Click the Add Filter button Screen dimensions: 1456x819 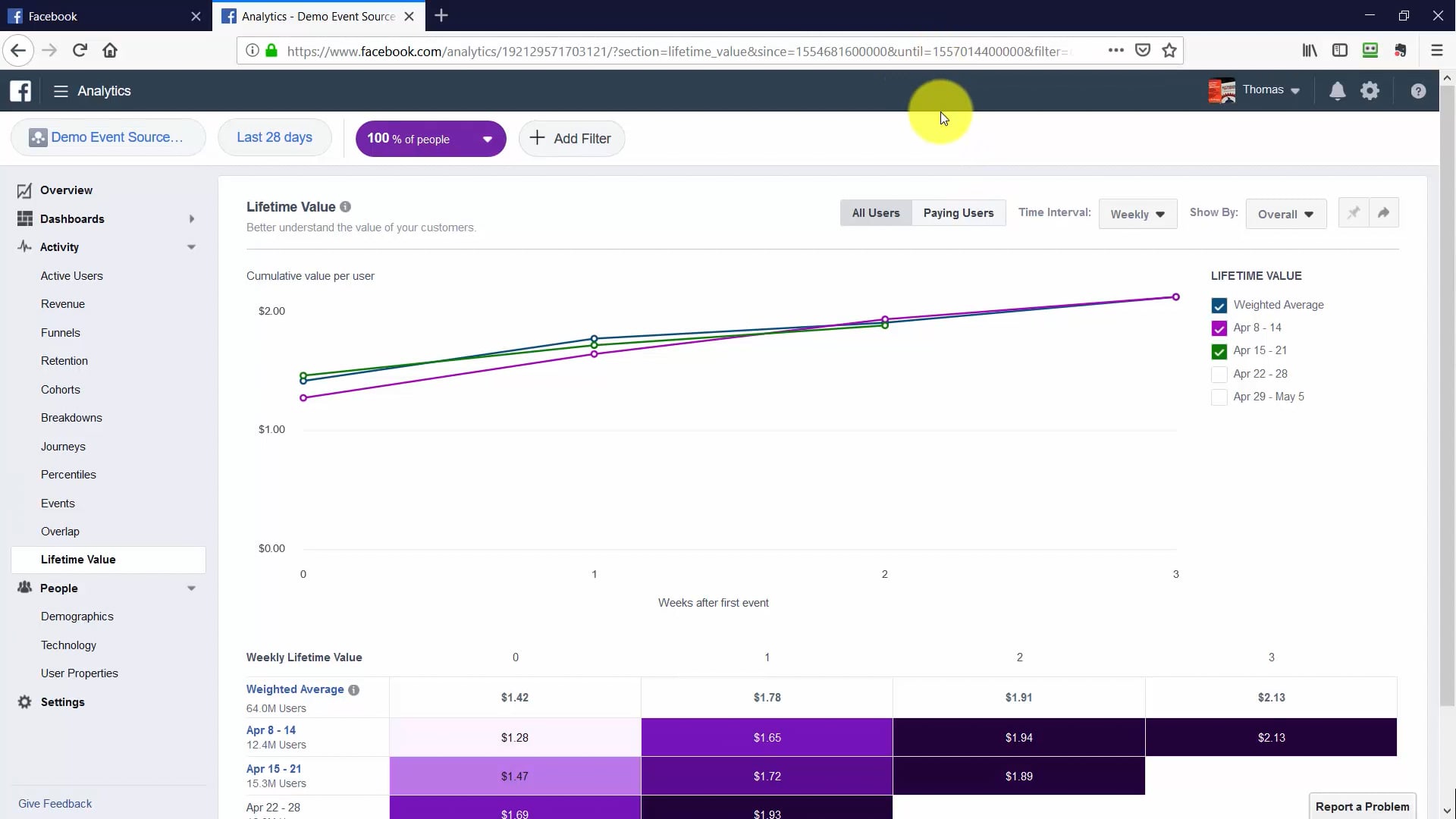click(571, 139)
